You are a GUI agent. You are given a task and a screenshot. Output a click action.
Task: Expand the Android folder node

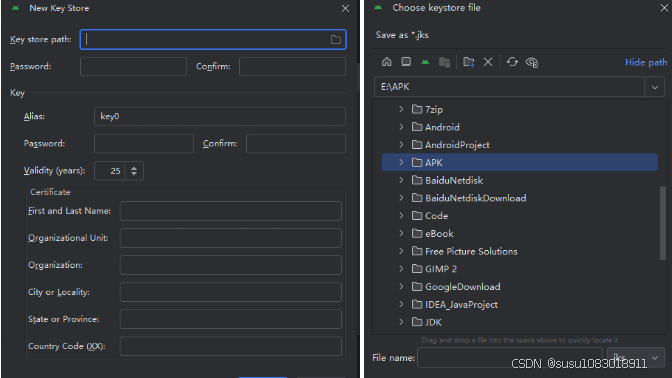pyautogui.click(x=401, y=127)
